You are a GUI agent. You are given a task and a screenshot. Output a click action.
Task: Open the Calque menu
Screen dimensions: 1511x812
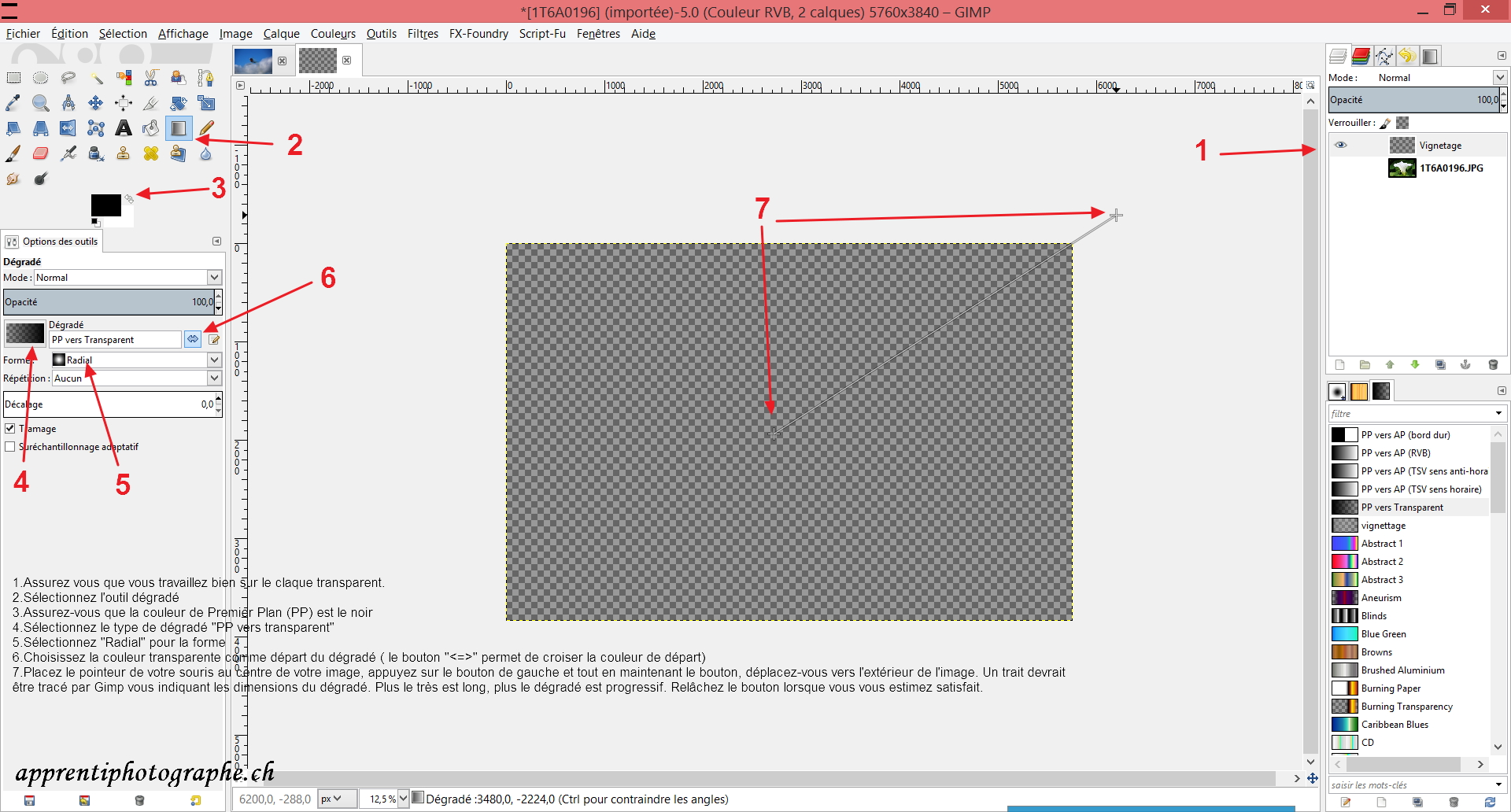click(x=281, y=34)
